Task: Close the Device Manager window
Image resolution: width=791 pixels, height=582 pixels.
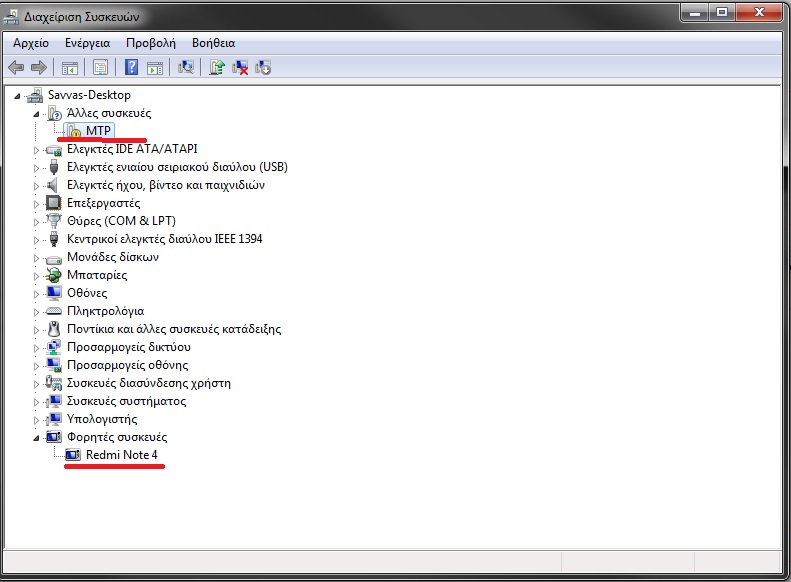Action: click(759, 12)
